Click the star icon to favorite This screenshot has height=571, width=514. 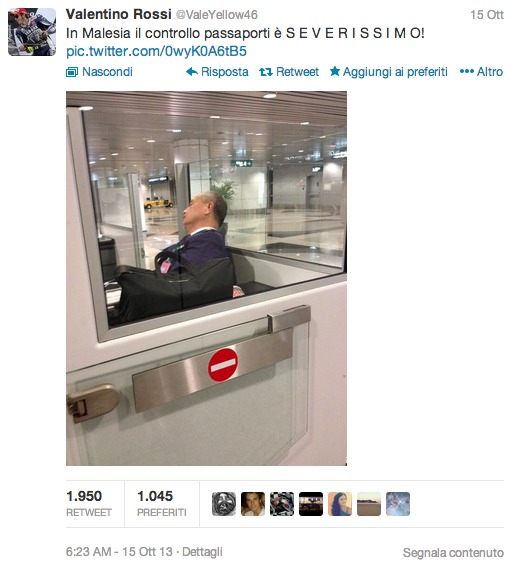click(335, 71)
